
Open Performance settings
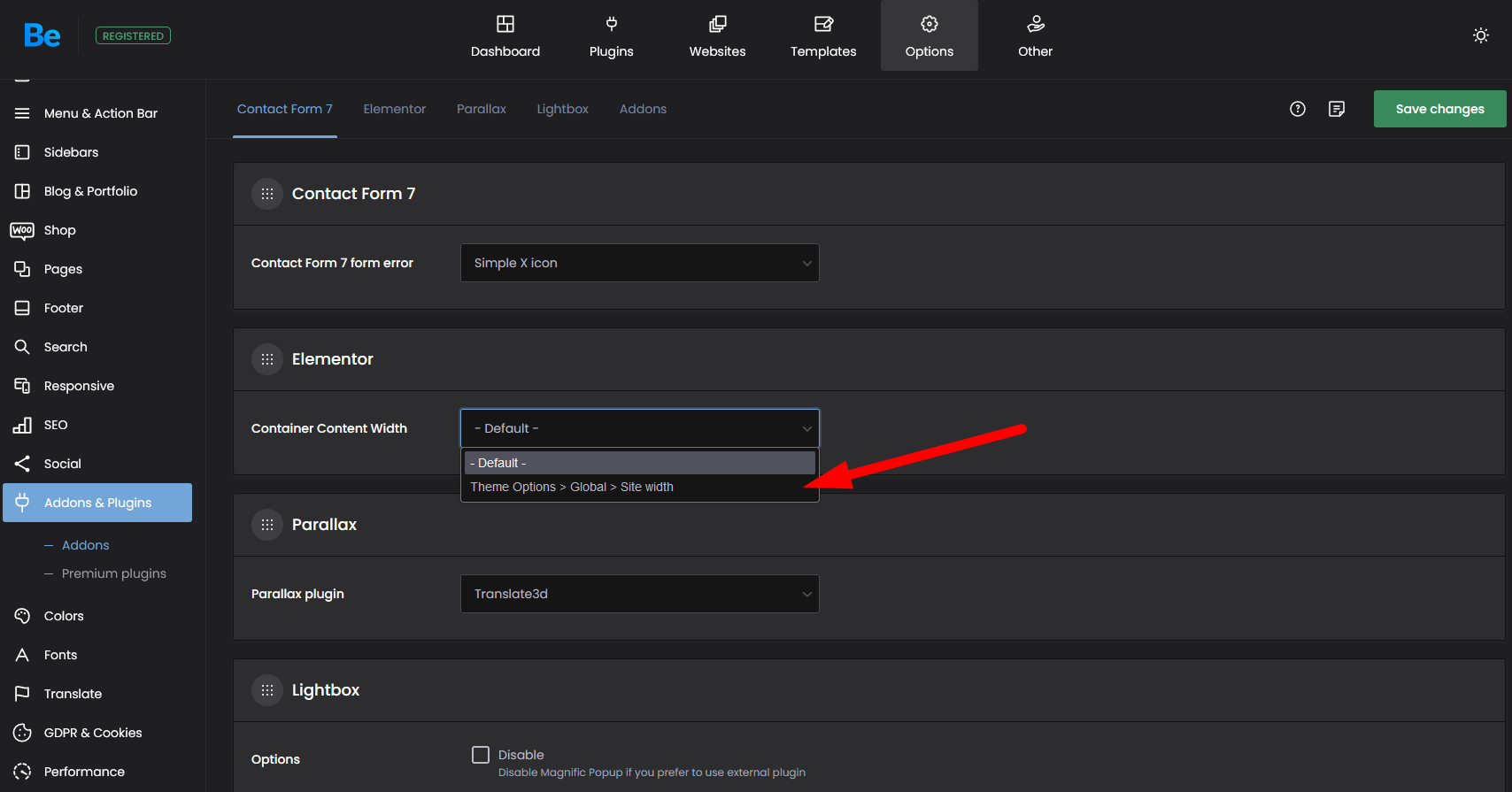[x=97, y=772]
